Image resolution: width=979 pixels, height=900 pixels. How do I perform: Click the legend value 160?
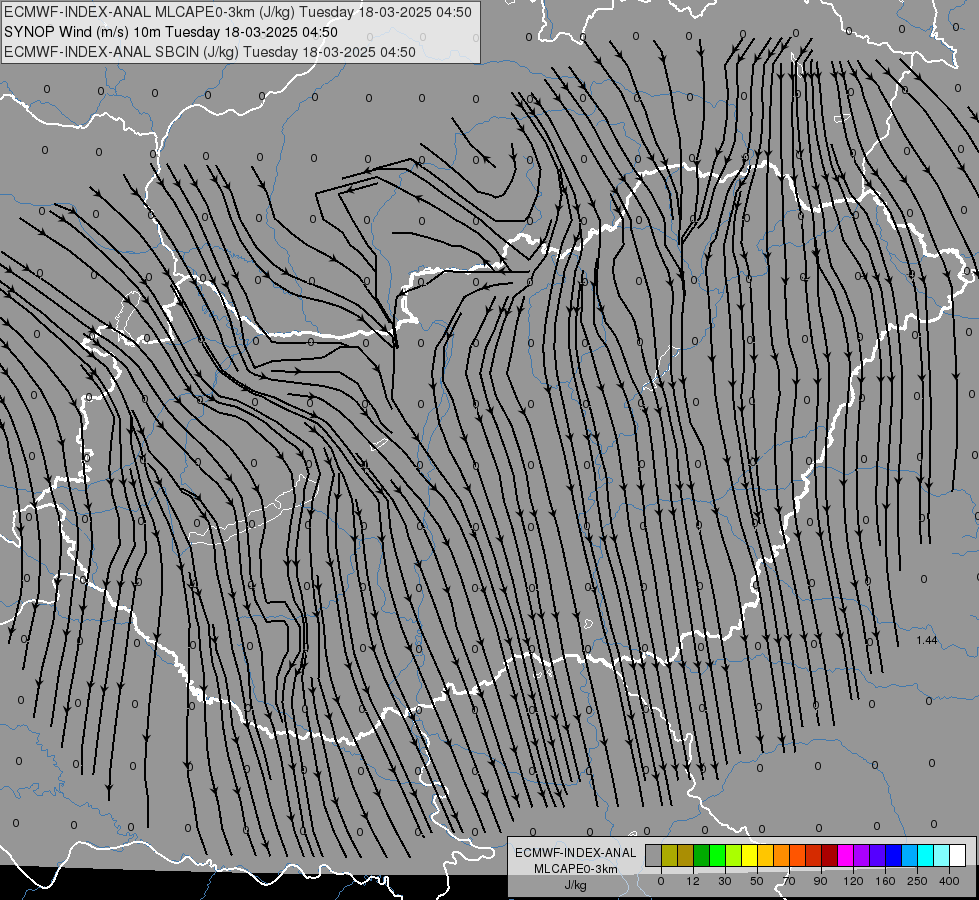pyautogui.click(x=885, y=881)
